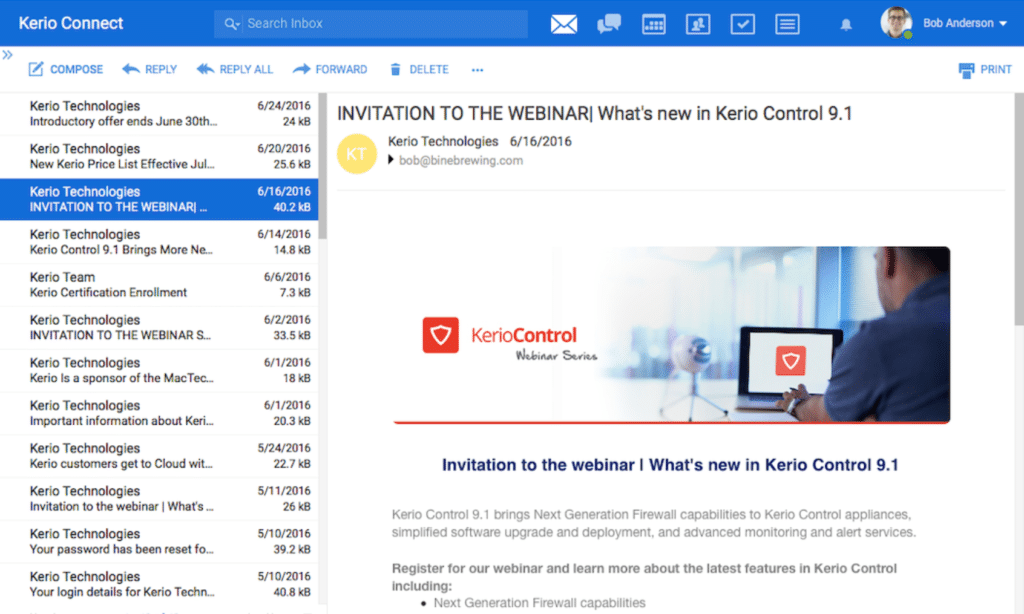Open the Contacts icon in top bar
Screen dimensions: 1024x614
698,24
